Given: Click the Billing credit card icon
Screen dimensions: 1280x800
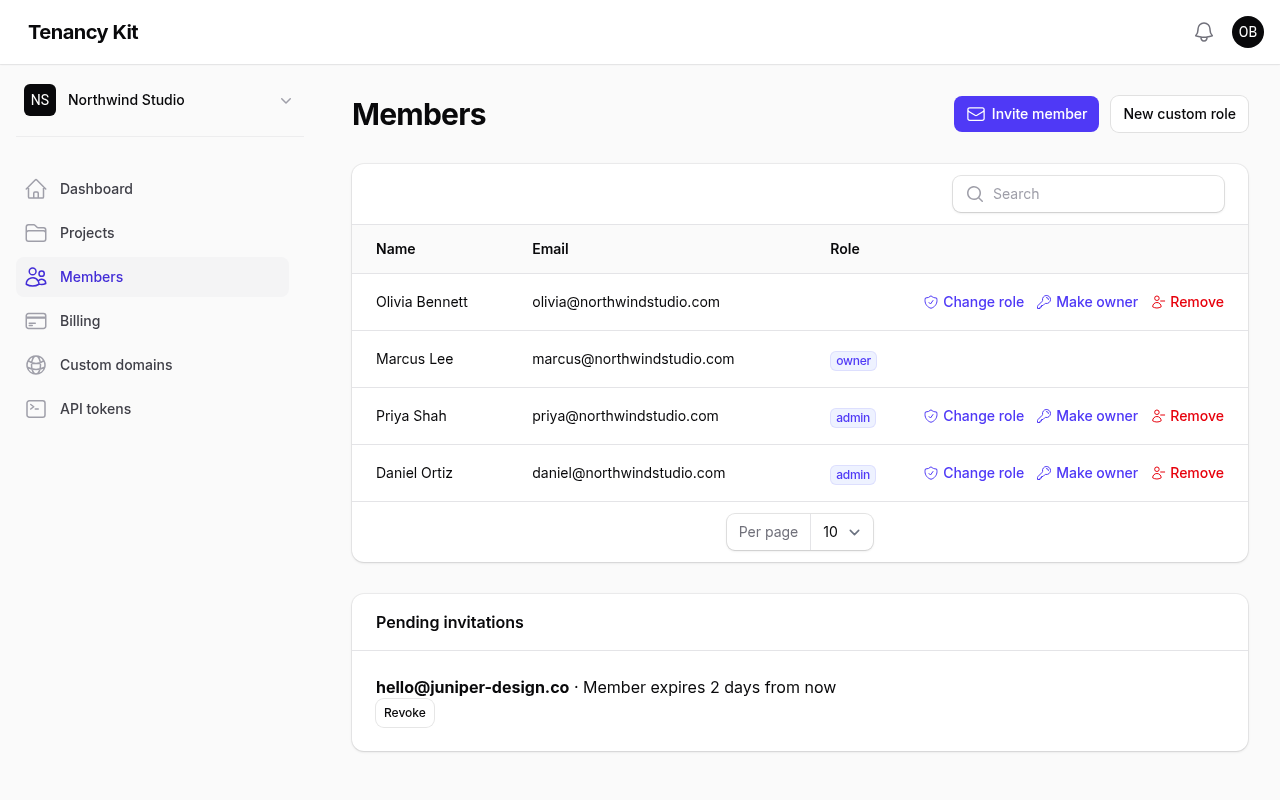Looking at the screenshot, I should pyautogui.click(x=36, y=321).
